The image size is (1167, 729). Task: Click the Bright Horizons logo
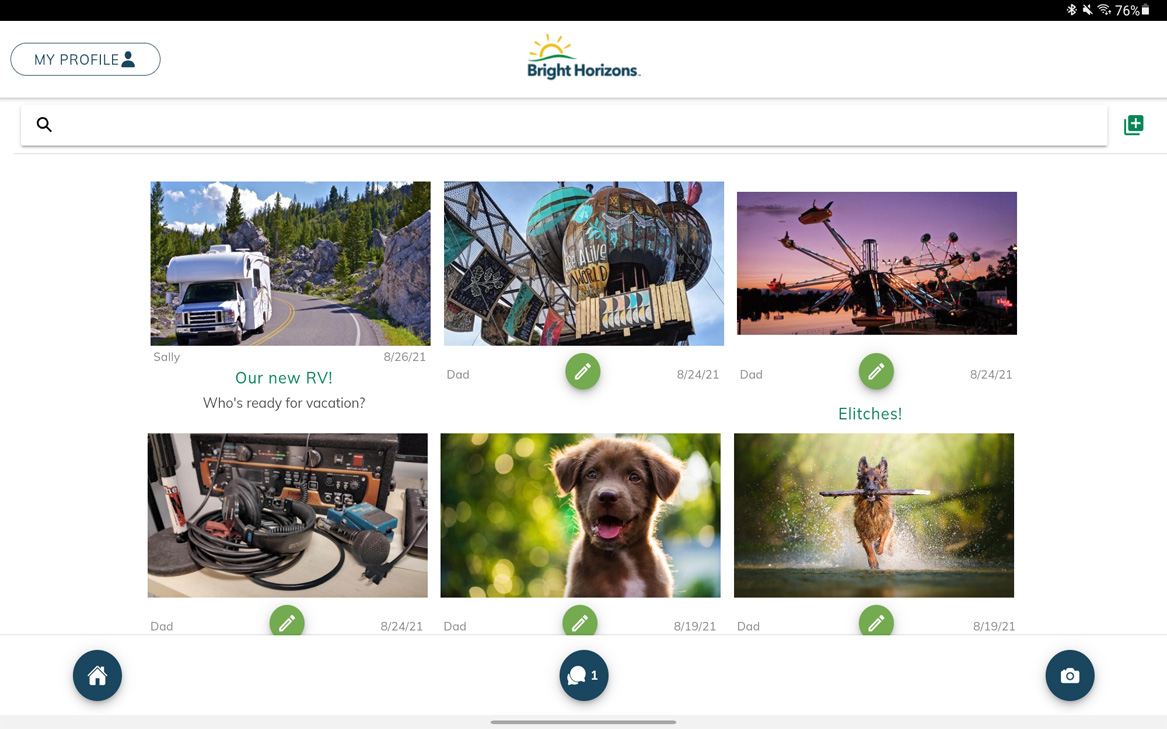coord(584,57)
